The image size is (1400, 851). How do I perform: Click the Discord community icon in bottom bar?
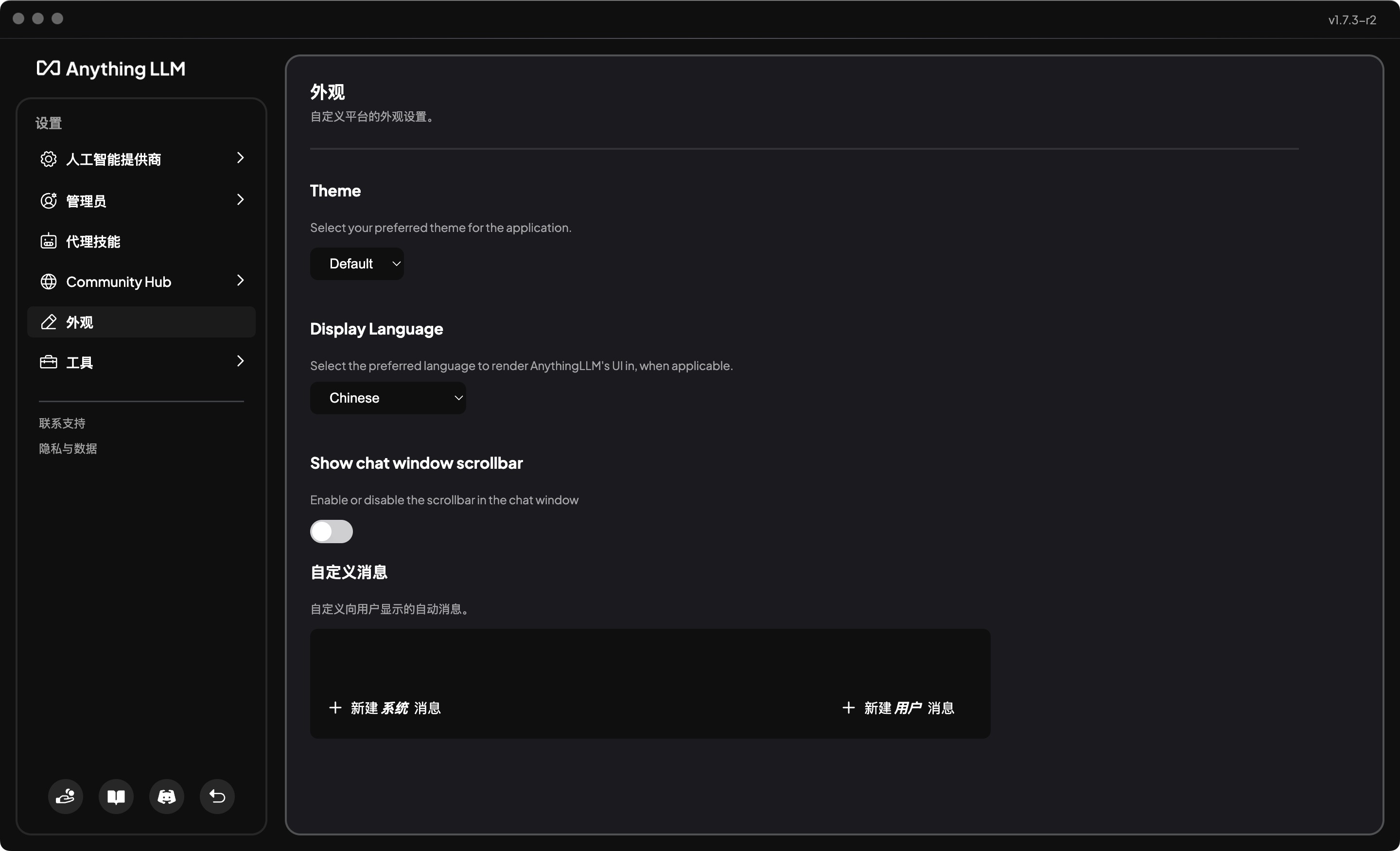[167, 796]
